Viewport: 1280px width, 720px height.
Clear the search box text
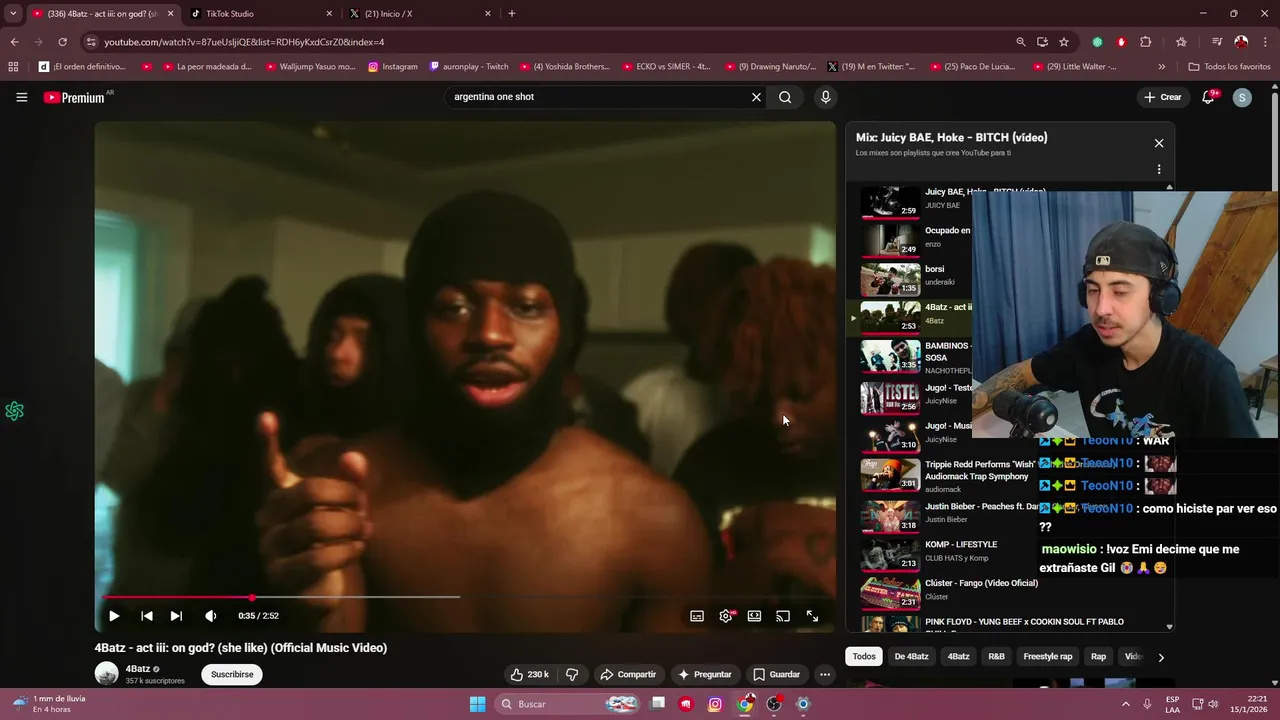[756, 97]
